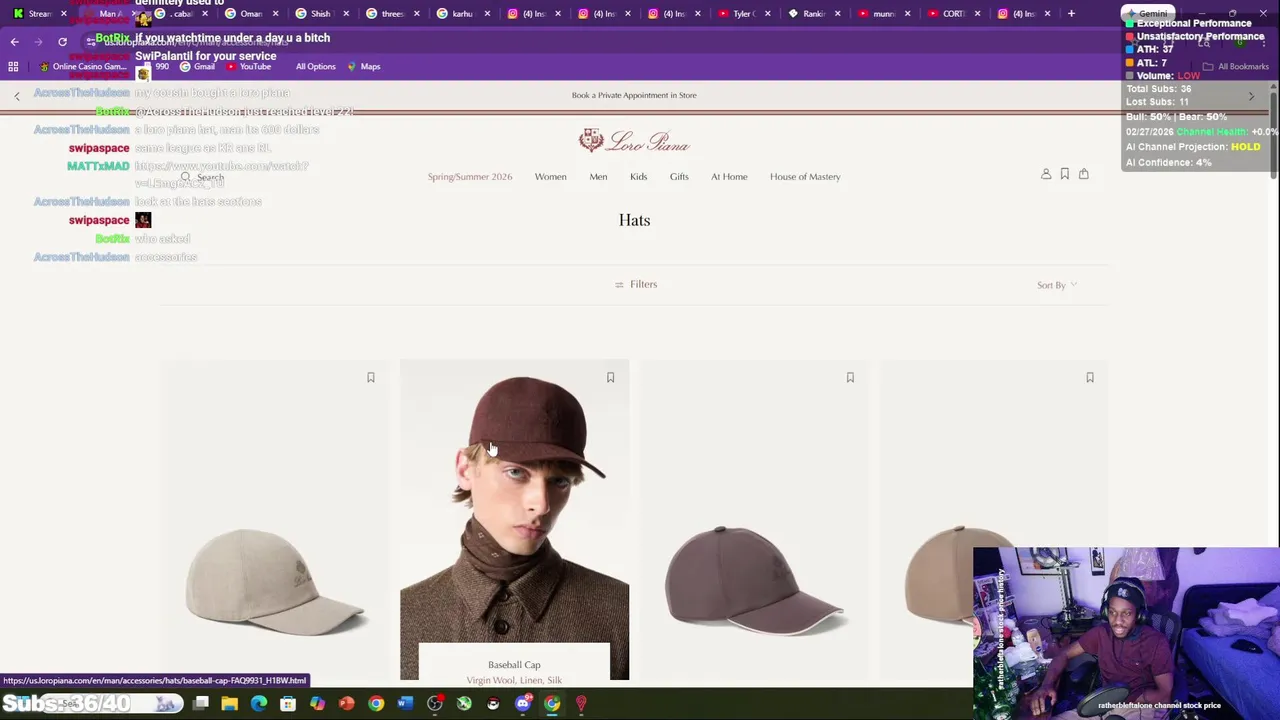Open a new browser tab
1280x720 pixels.
[1071, 13]
